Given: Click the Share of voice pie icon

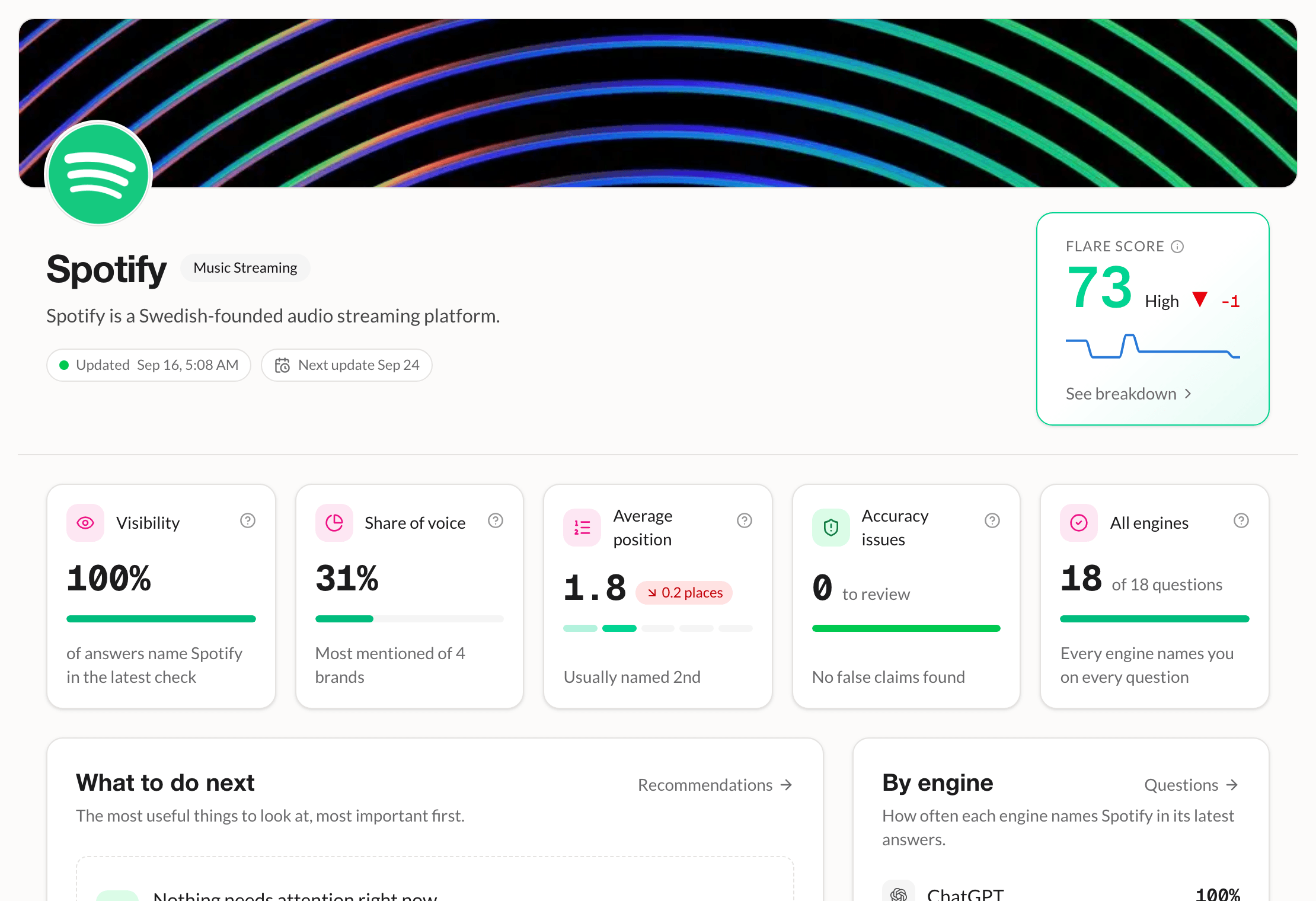Looking at the screenshot, I should [x=334, y=523].
